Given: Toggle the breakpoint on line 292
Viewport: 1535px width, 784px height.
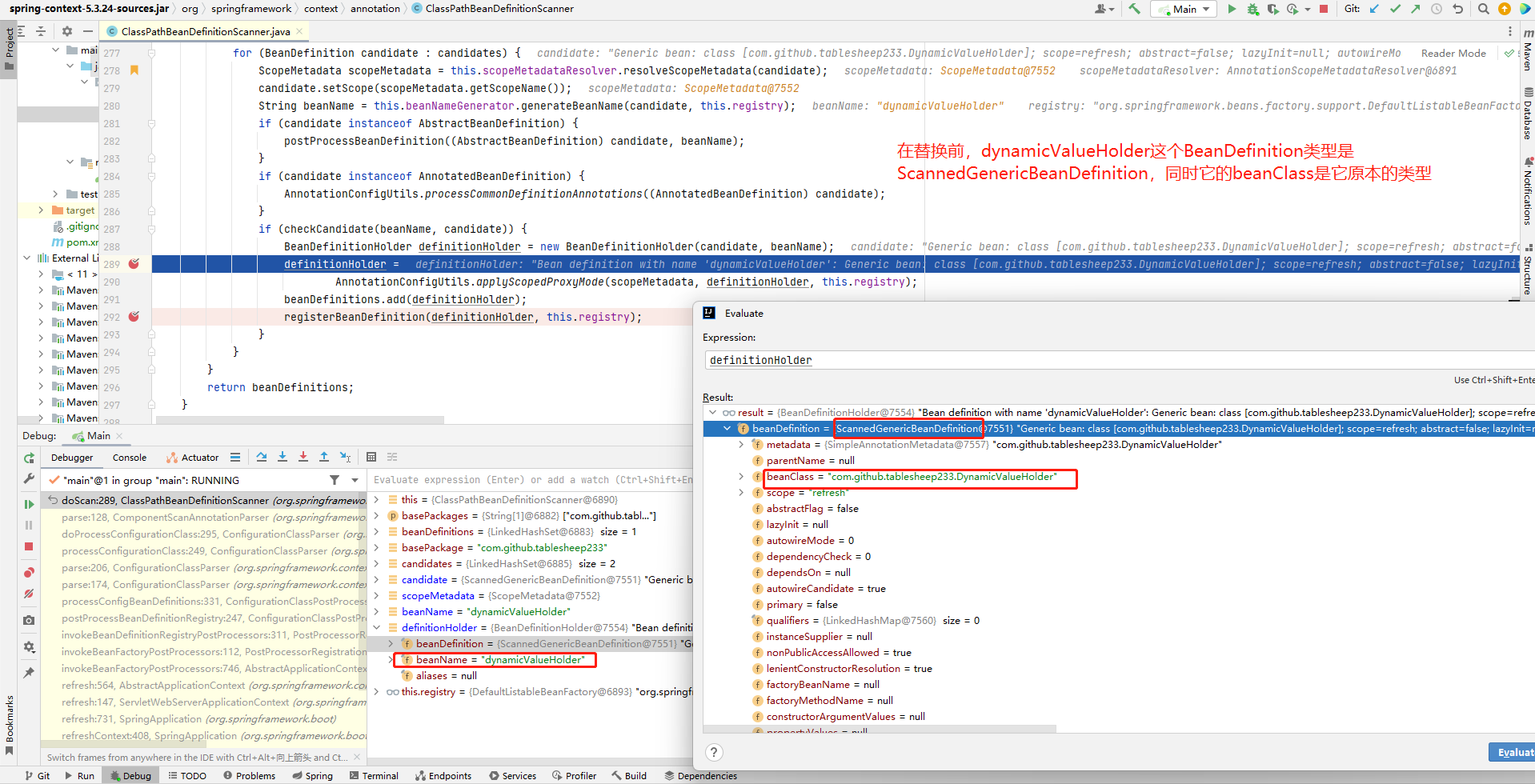Looking at the screenshot, I should pos(134,317).
